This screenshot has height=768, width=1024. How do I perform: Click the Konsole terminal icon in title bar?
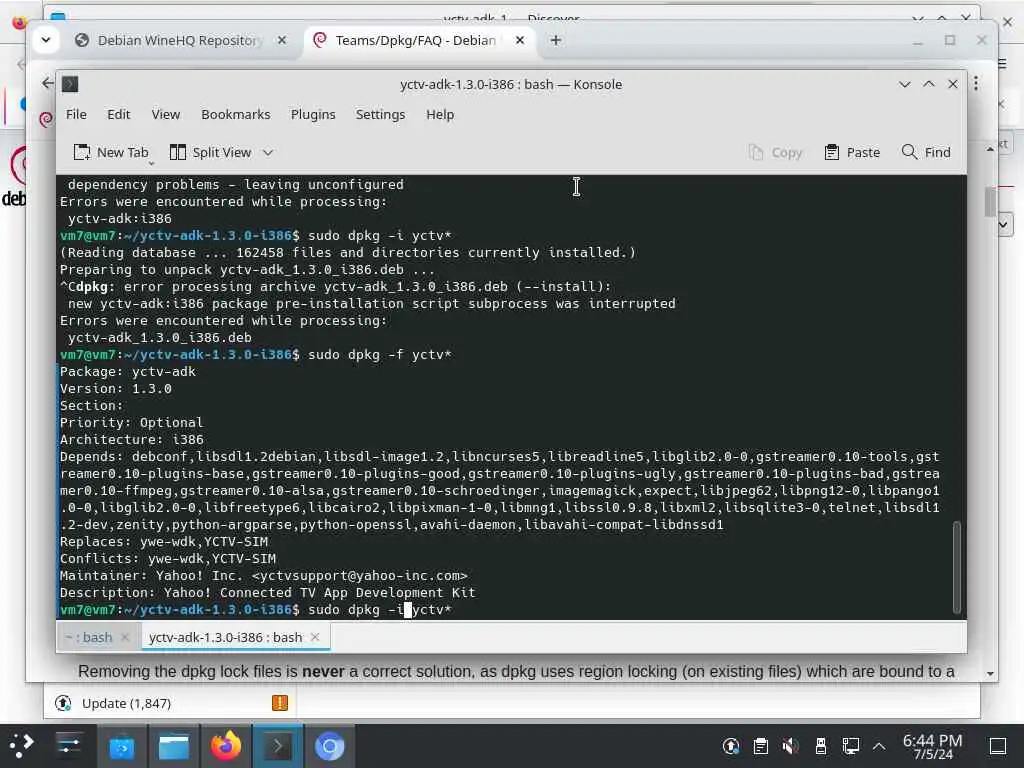[x=70, y=84]
